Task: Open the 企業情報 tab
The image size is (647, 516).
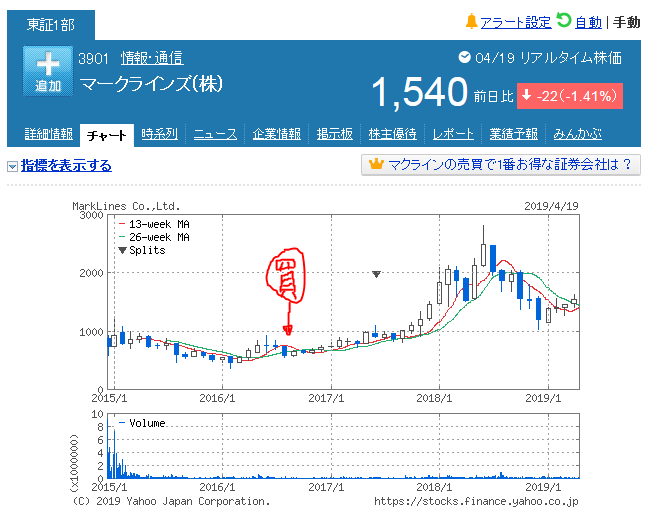Action: point(276,134)
